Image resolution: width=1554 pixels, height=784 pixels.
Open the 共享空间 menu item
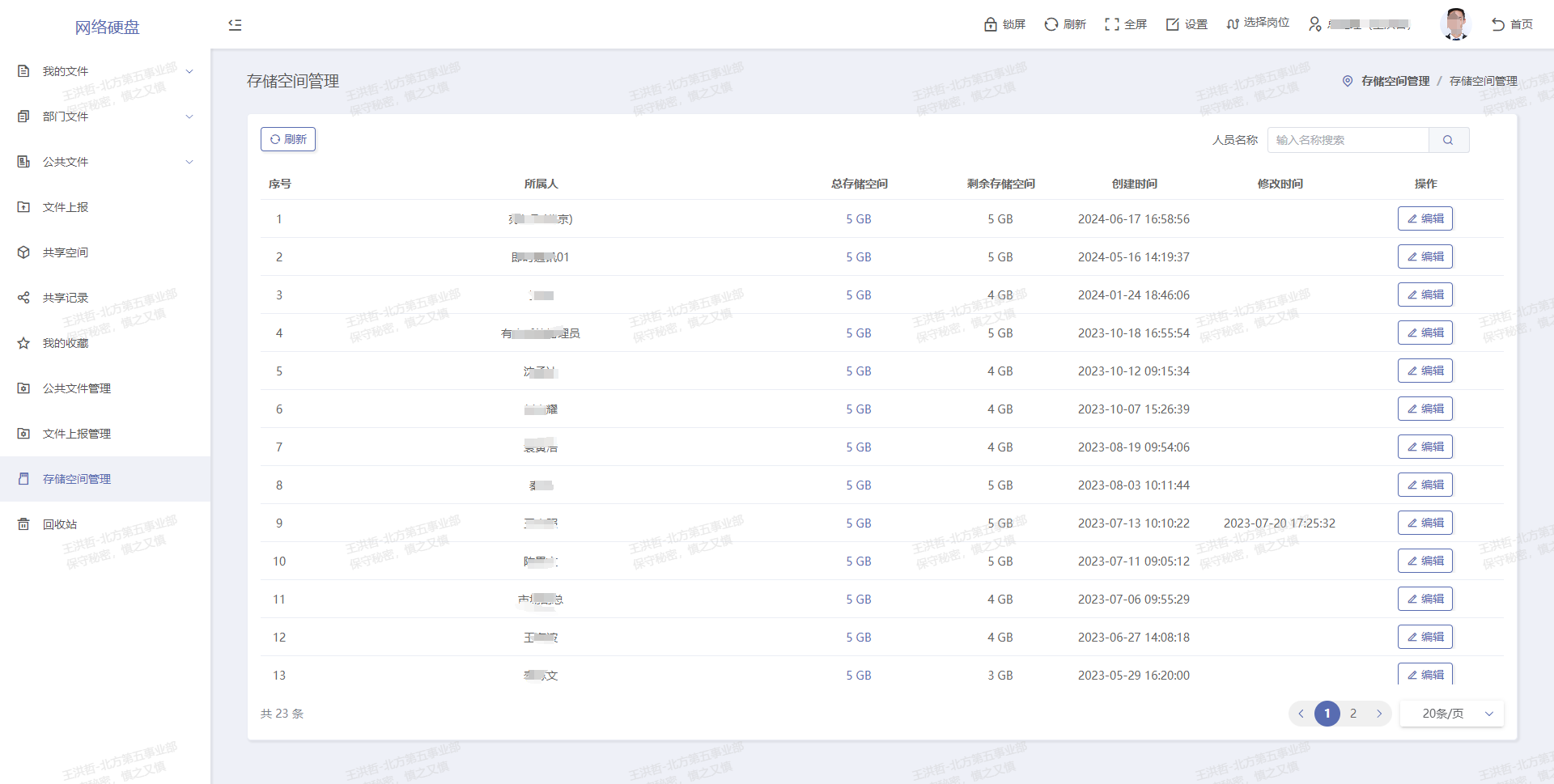click(105, 252)
